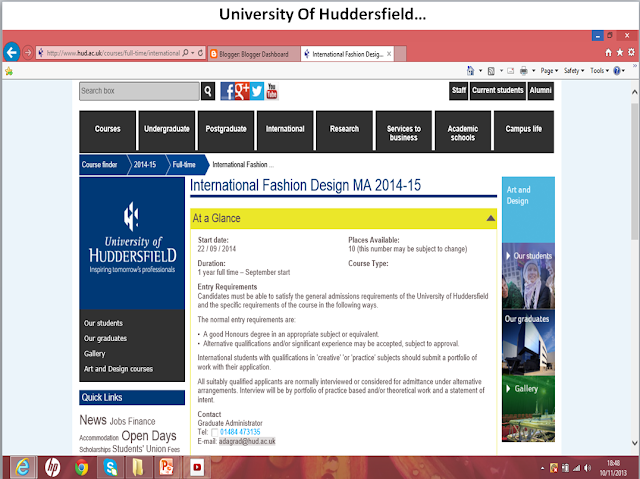Click the Current students button
The image size is (640, 479).
pyautogui.click(x=498, y=91)
